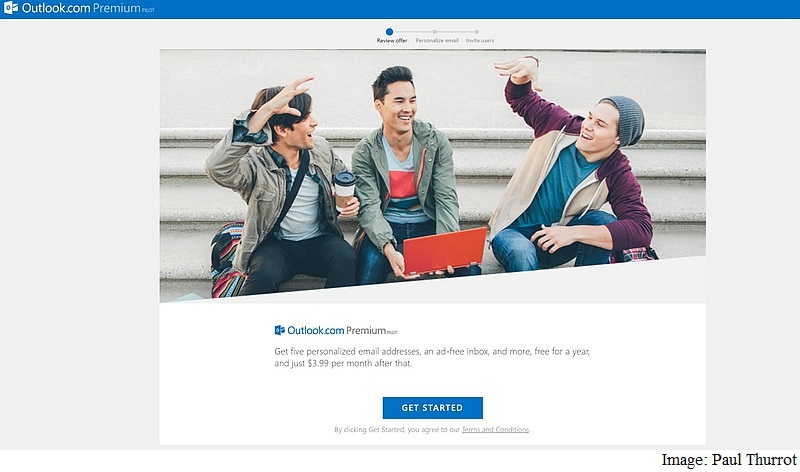Open the Terms and Conditions link
Image resolution: width=800 pixels, height=472 pixels.
tap(495, 430)
